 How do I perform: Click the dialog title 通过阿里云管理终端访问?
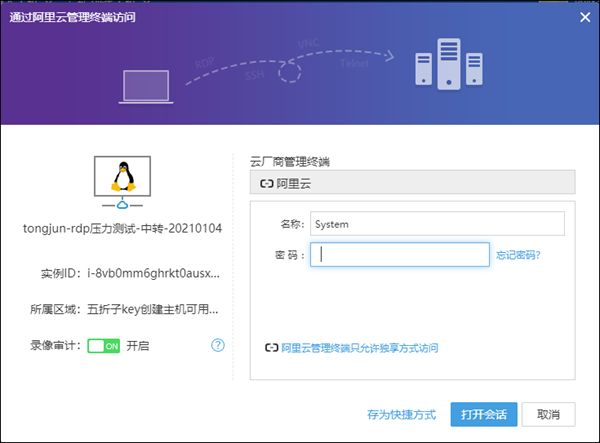(72, 17)
